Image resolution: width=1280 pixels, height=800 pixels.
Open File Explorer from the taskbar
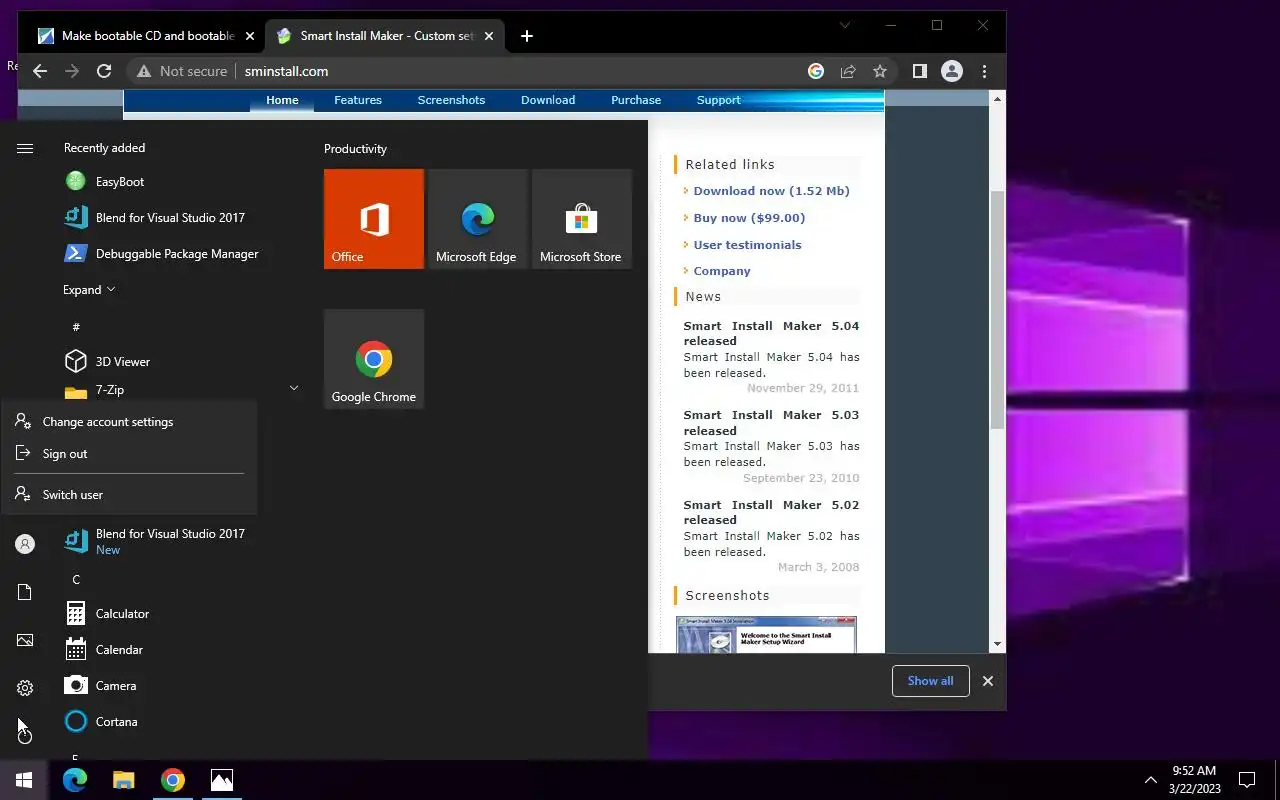point(123,780)
